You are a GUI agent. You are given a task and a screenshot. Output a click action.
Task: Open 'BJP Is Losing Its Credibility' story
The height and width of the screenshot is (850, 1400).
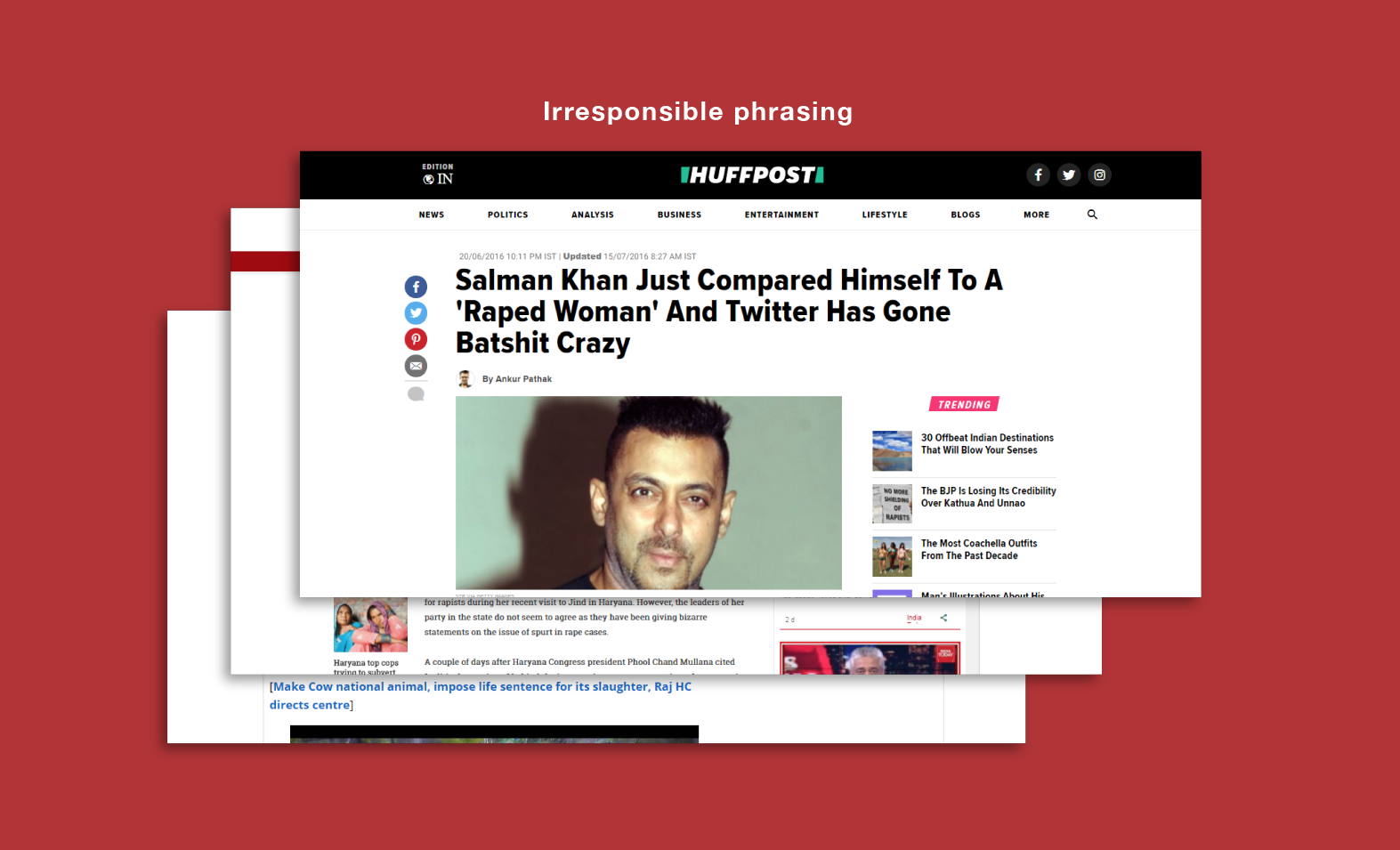pos(988,497)
